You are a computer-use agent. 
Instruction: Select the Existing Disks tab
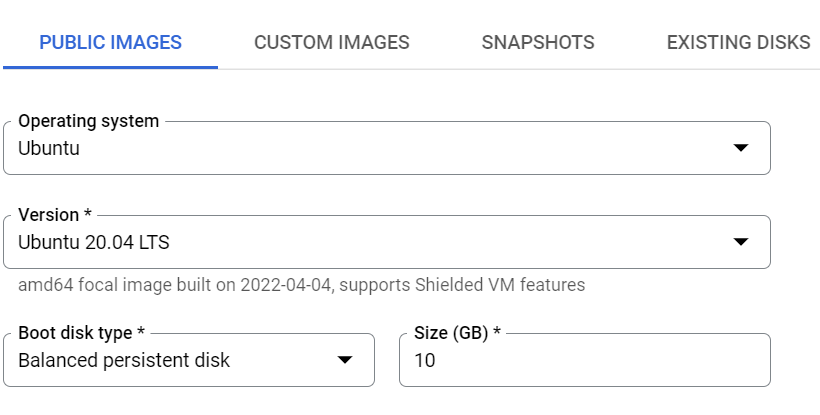pos(738,42)
